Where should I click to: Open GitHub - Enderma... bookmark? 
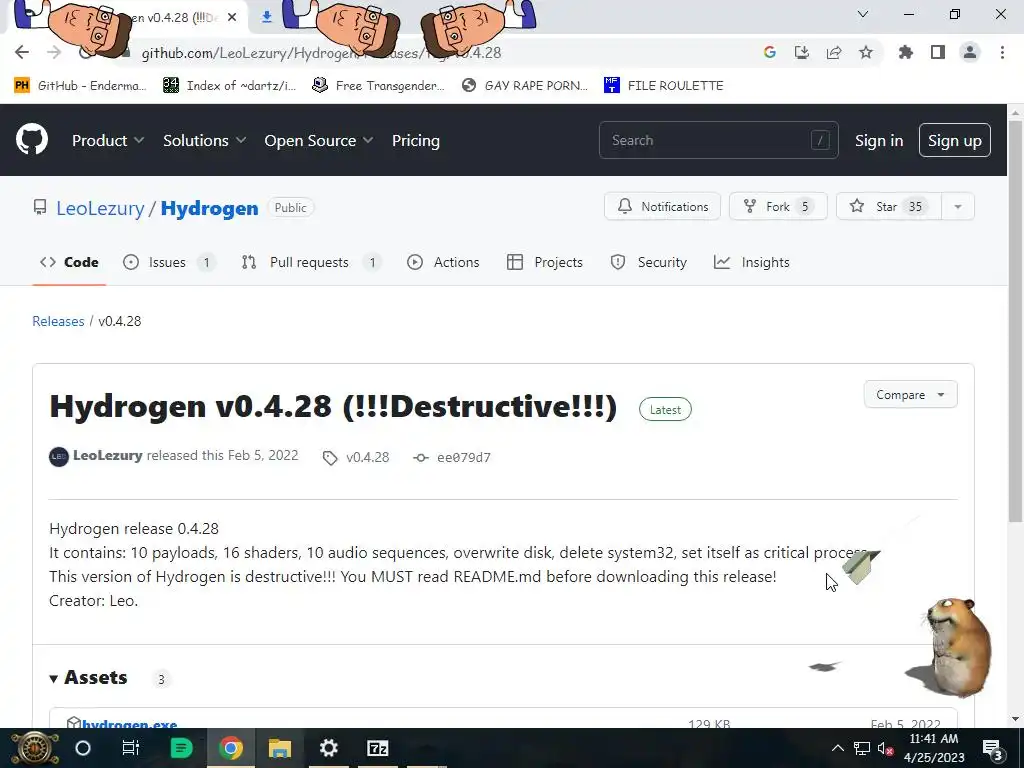tap(80, 86)
